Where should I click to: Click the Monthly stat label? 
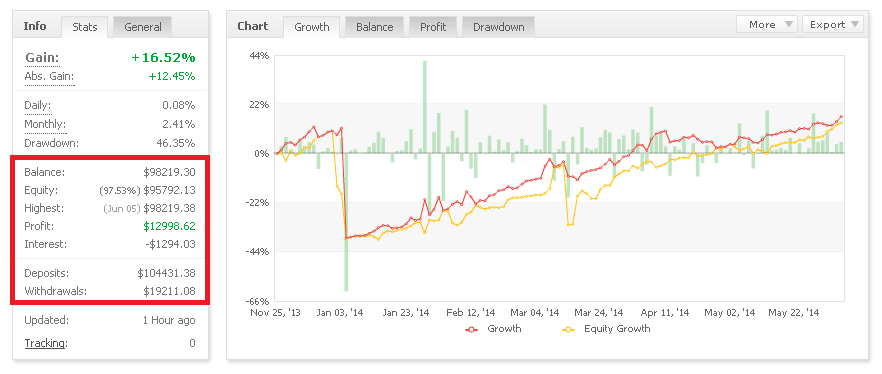click(45, 124)
